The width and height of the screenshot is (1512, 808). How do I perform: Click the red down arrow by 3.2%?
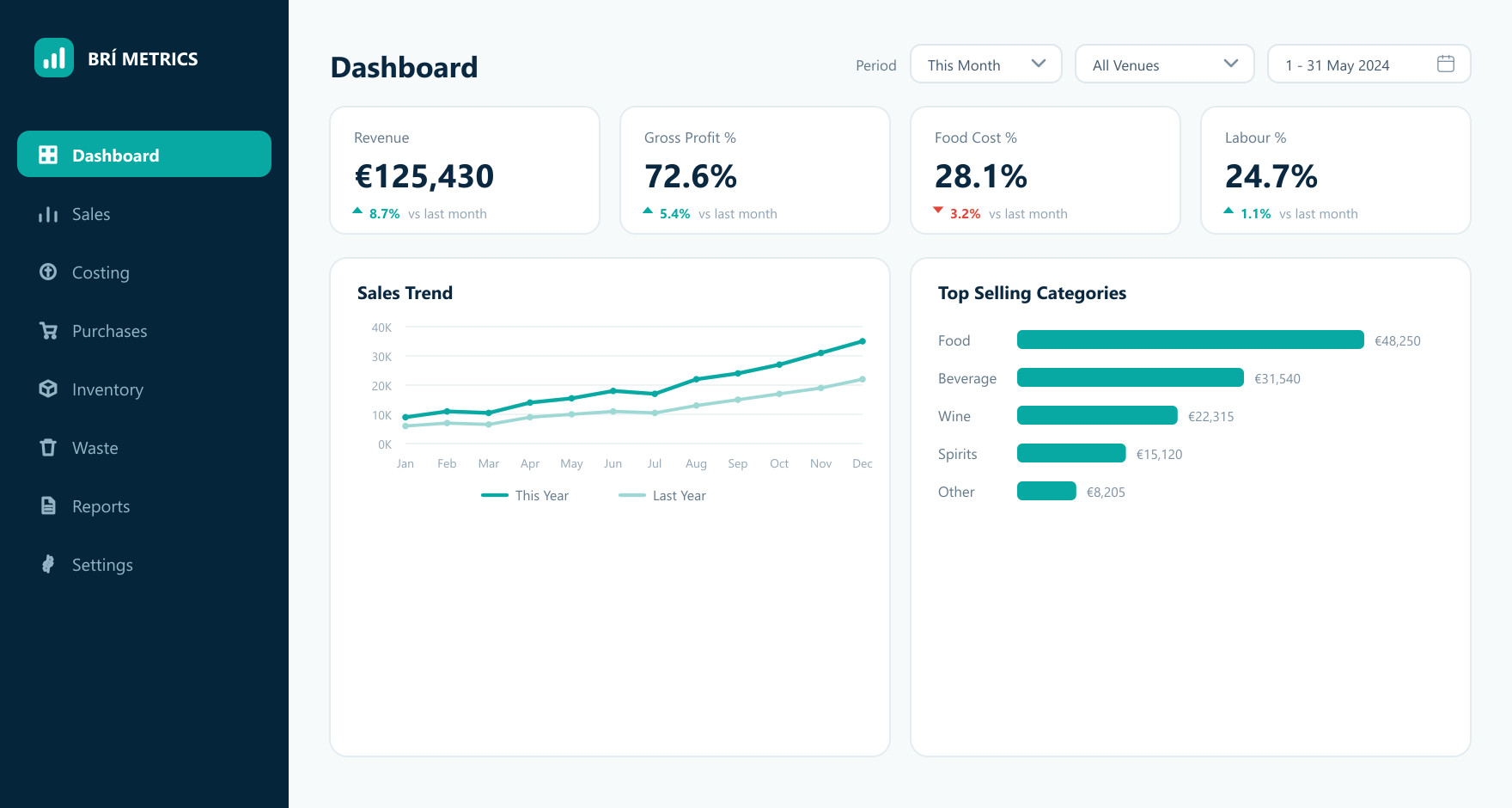point(938,210)
